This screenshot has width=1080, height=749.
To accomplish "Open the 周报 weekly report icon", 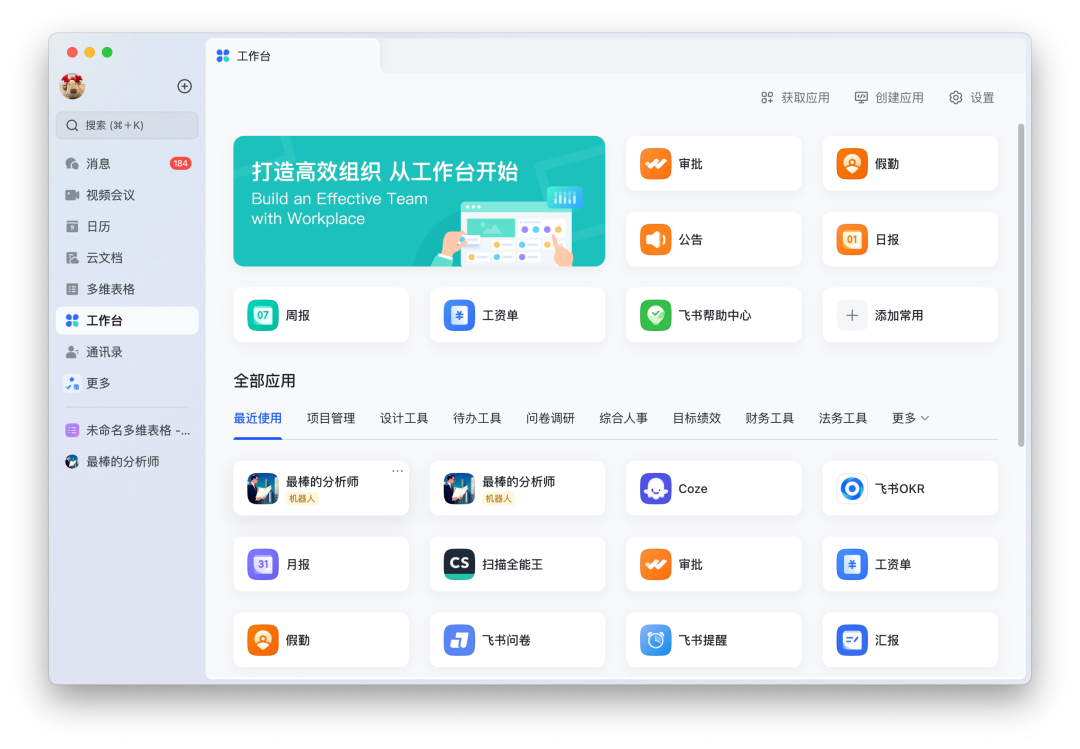I will [x=263, y=315].
